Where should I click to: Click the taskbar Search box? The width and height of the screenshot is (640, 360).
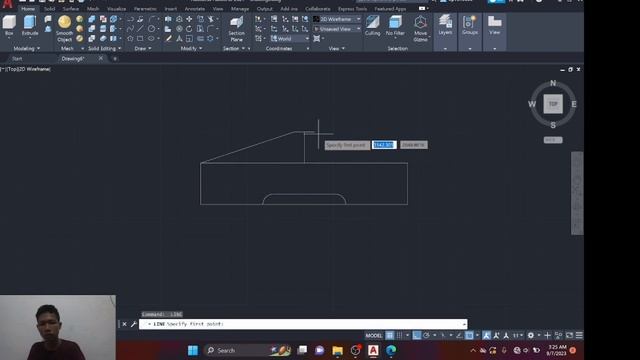tap(247, 350)
